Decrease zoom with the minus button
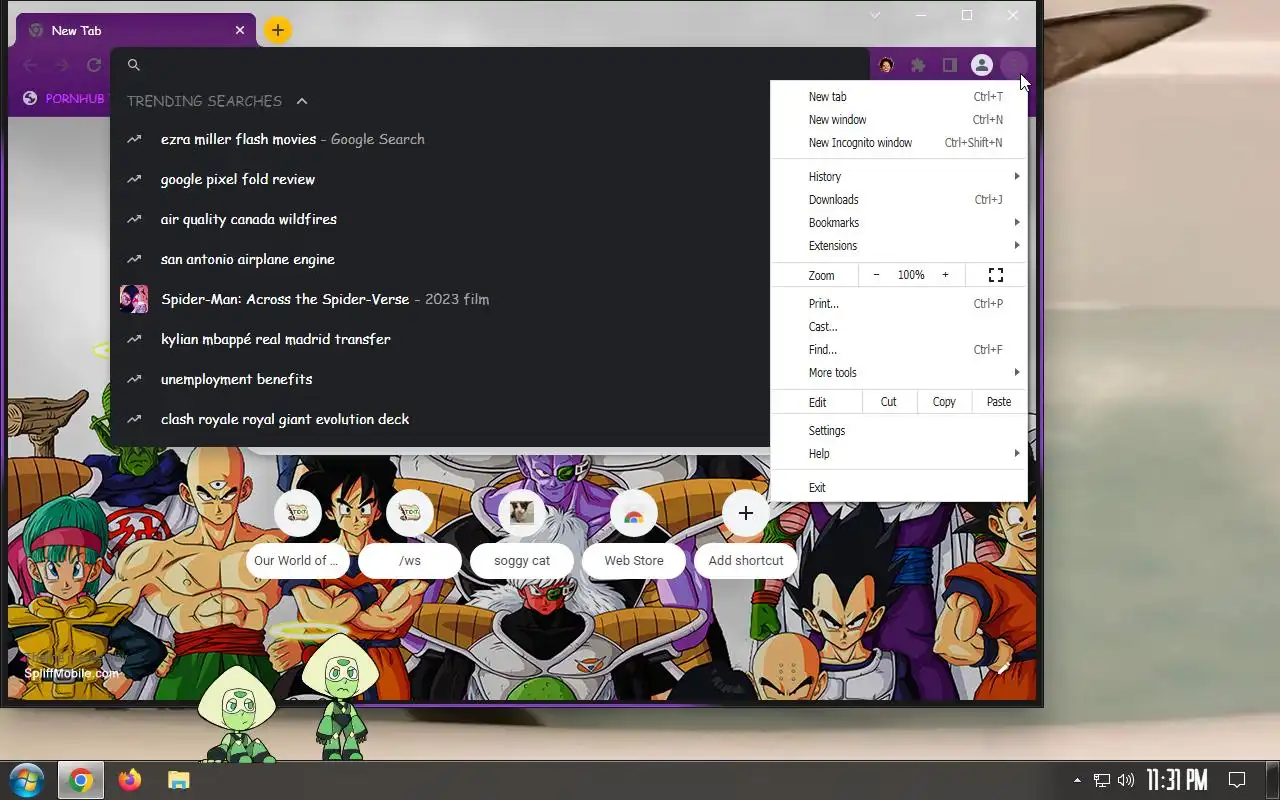 point(877,275)
